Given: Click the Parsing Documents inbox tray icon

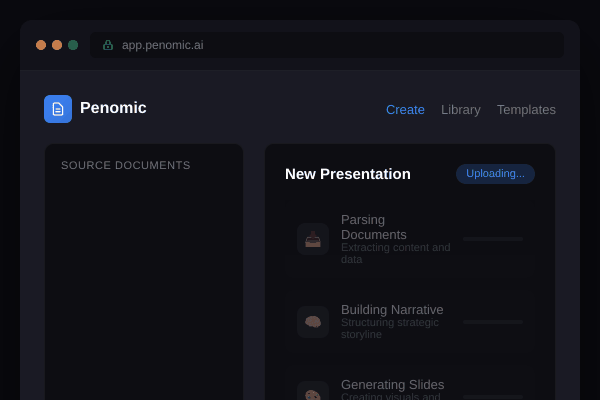Looking at the screenshot, I should 313,239.
